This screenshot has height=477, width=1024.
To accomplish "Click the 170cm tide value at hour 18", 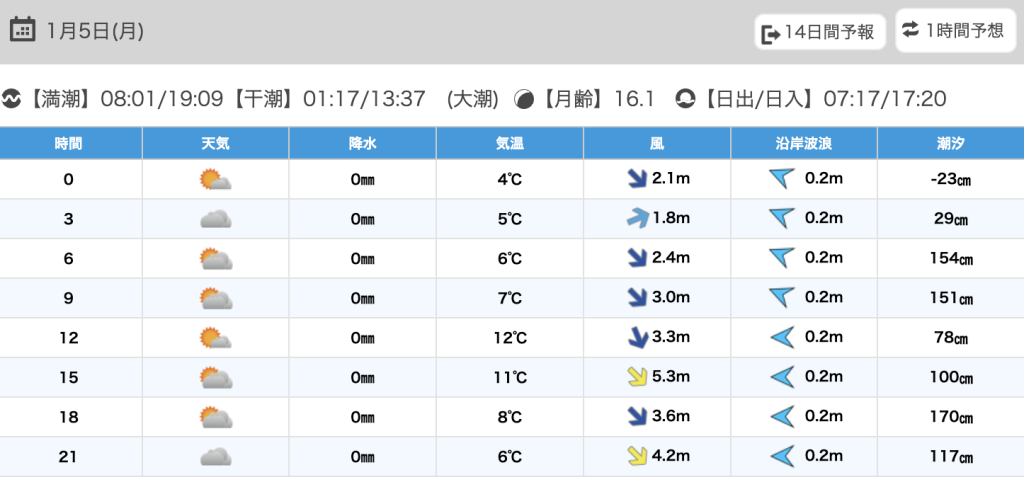I will click(950, 417).
